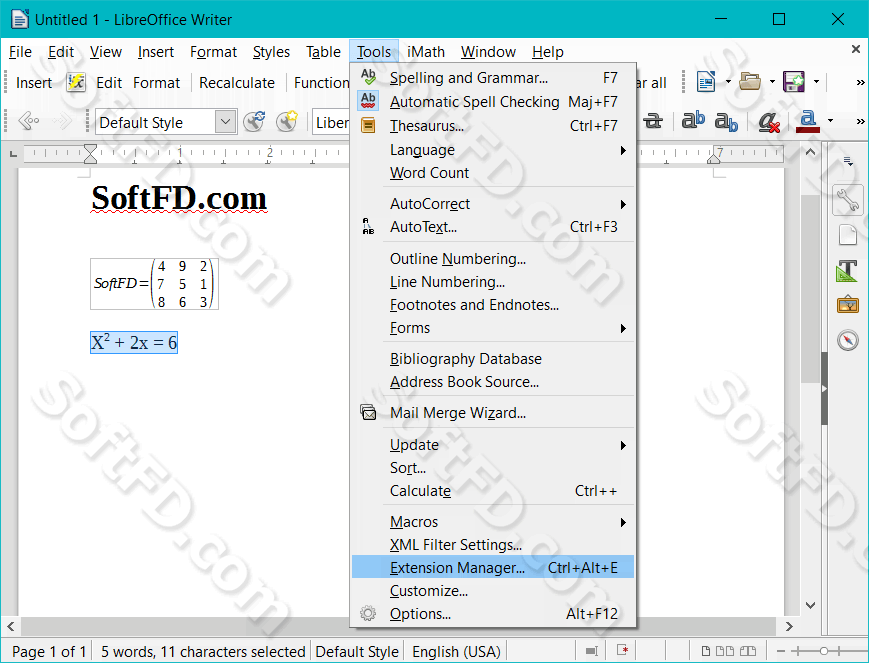
Task: Click Spelling and Grammar menu icon
Action: point(368,77)
